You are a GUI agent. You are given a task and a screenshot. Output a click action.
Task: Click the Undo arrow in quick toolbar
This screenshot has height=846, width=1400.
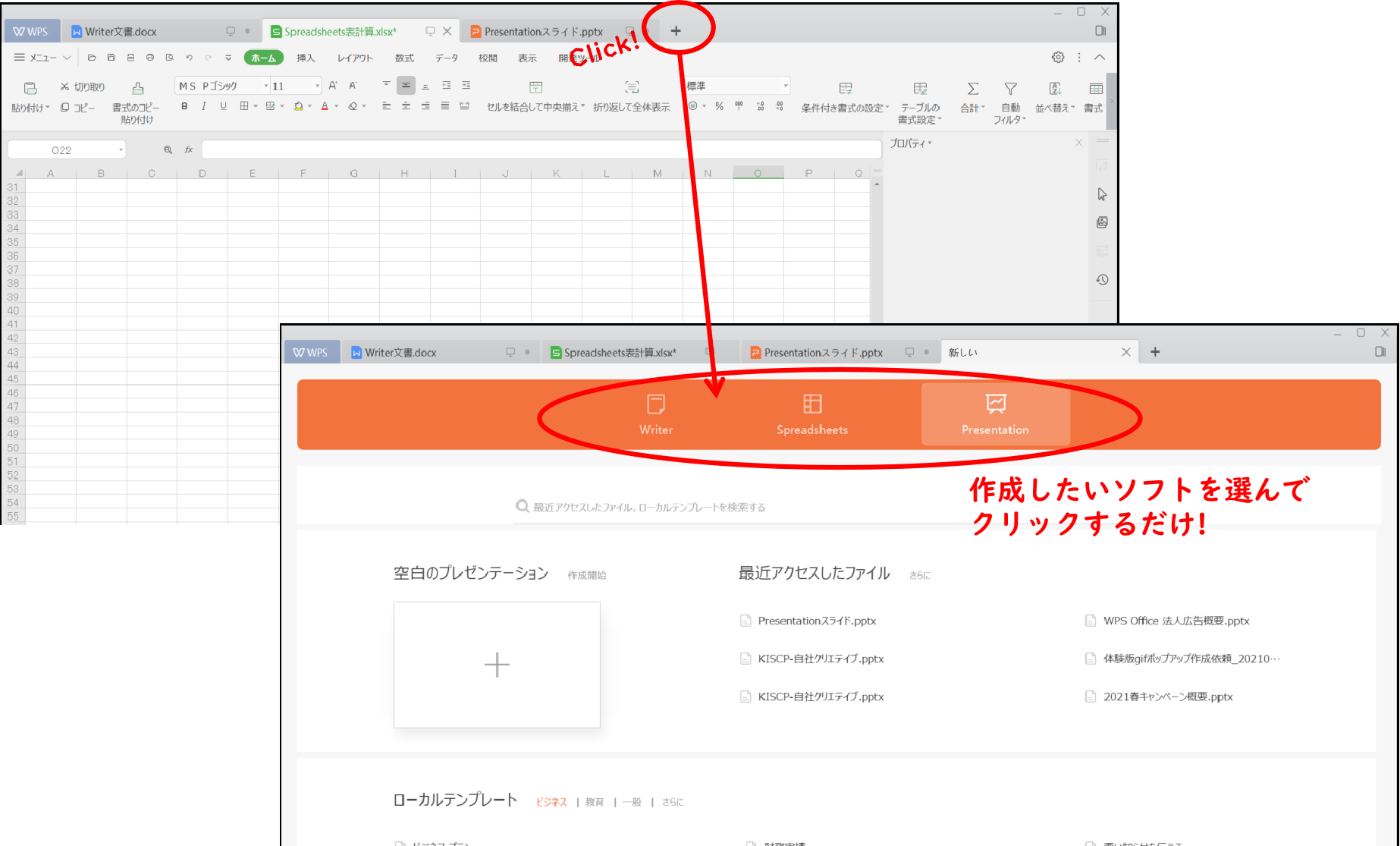click(190, 58)
